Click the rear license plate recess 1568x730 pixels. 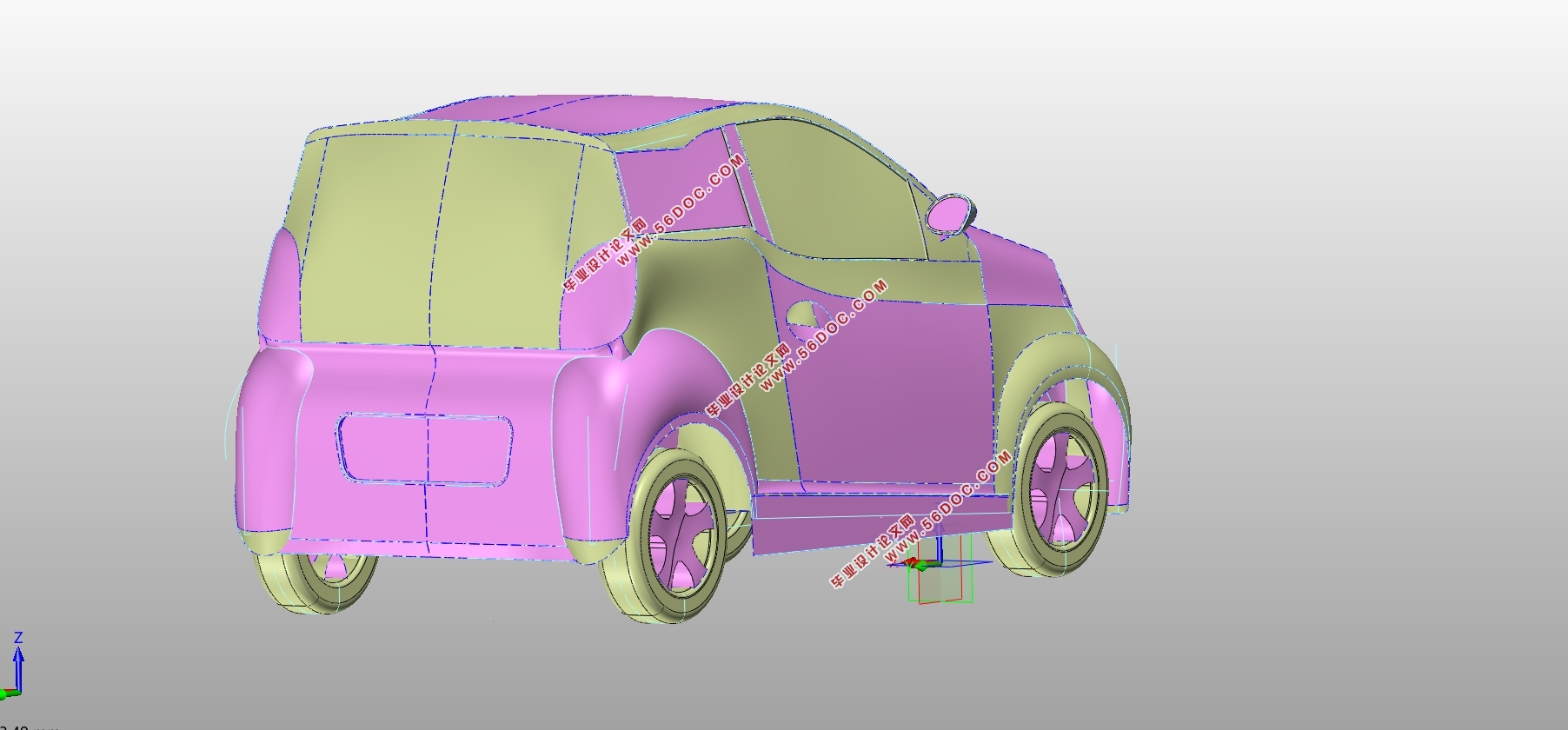(x=424, y=448)
